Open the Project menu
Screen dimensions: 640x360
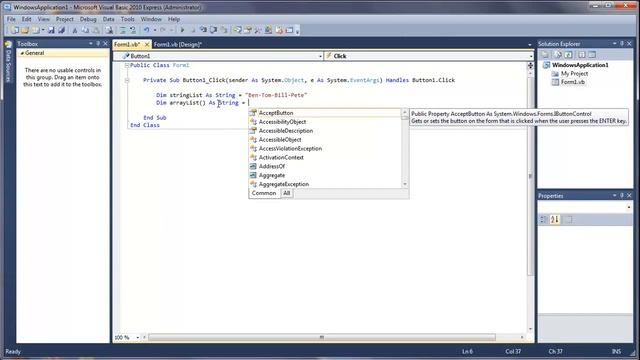coord(64,19)
